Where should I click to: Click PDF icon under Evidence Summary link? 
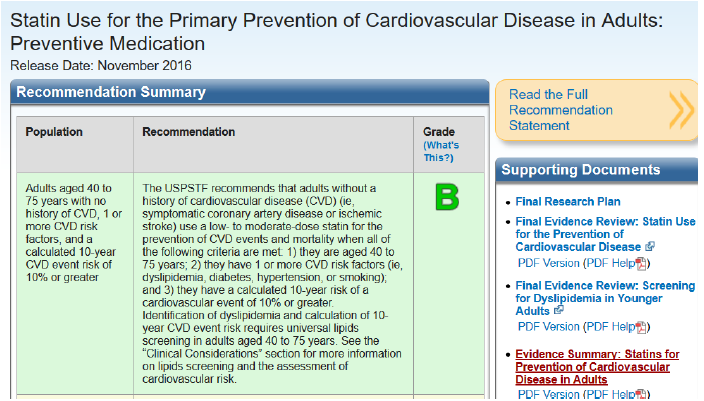click(x=642, y=395)
